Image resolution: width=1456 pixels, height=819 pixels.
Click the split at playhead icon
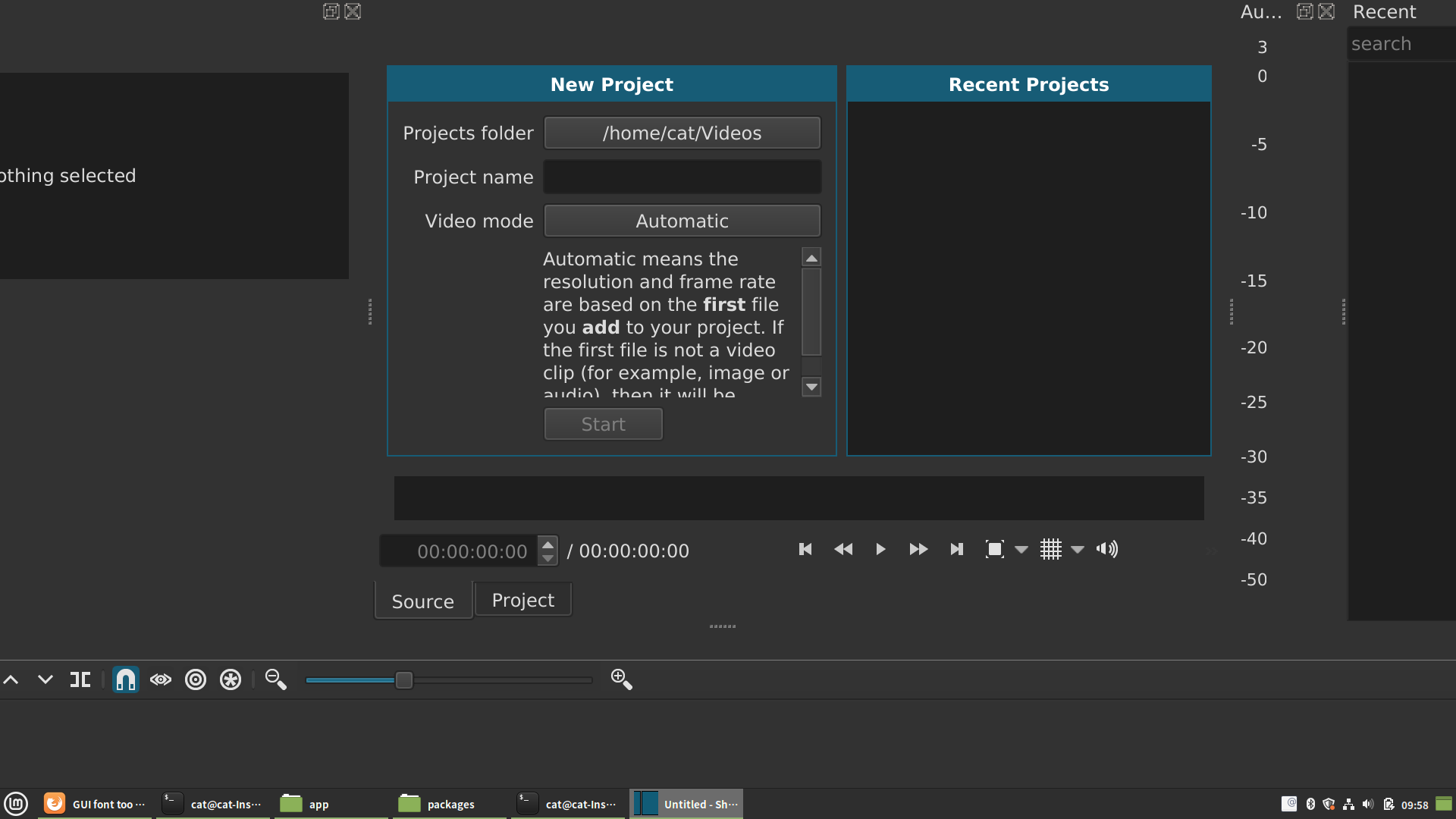point(80,679)
